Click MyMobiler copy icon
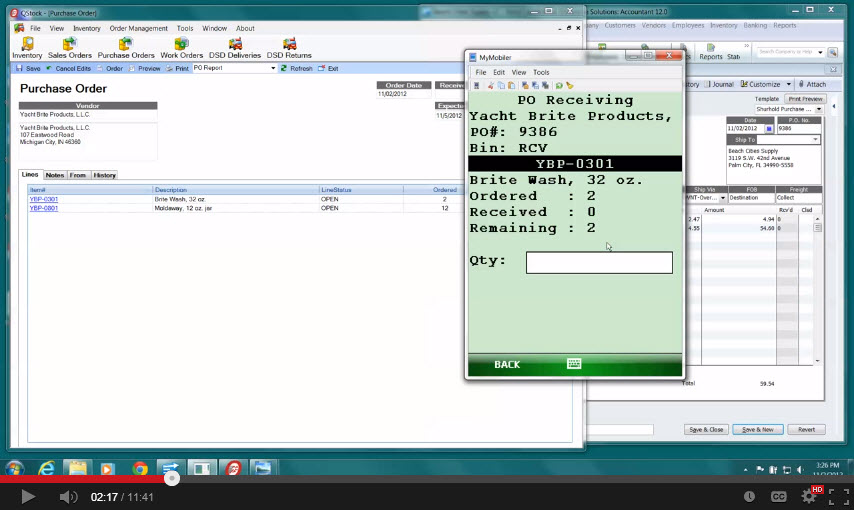Viewport: 854px width, 510px height. coord(501,86)
